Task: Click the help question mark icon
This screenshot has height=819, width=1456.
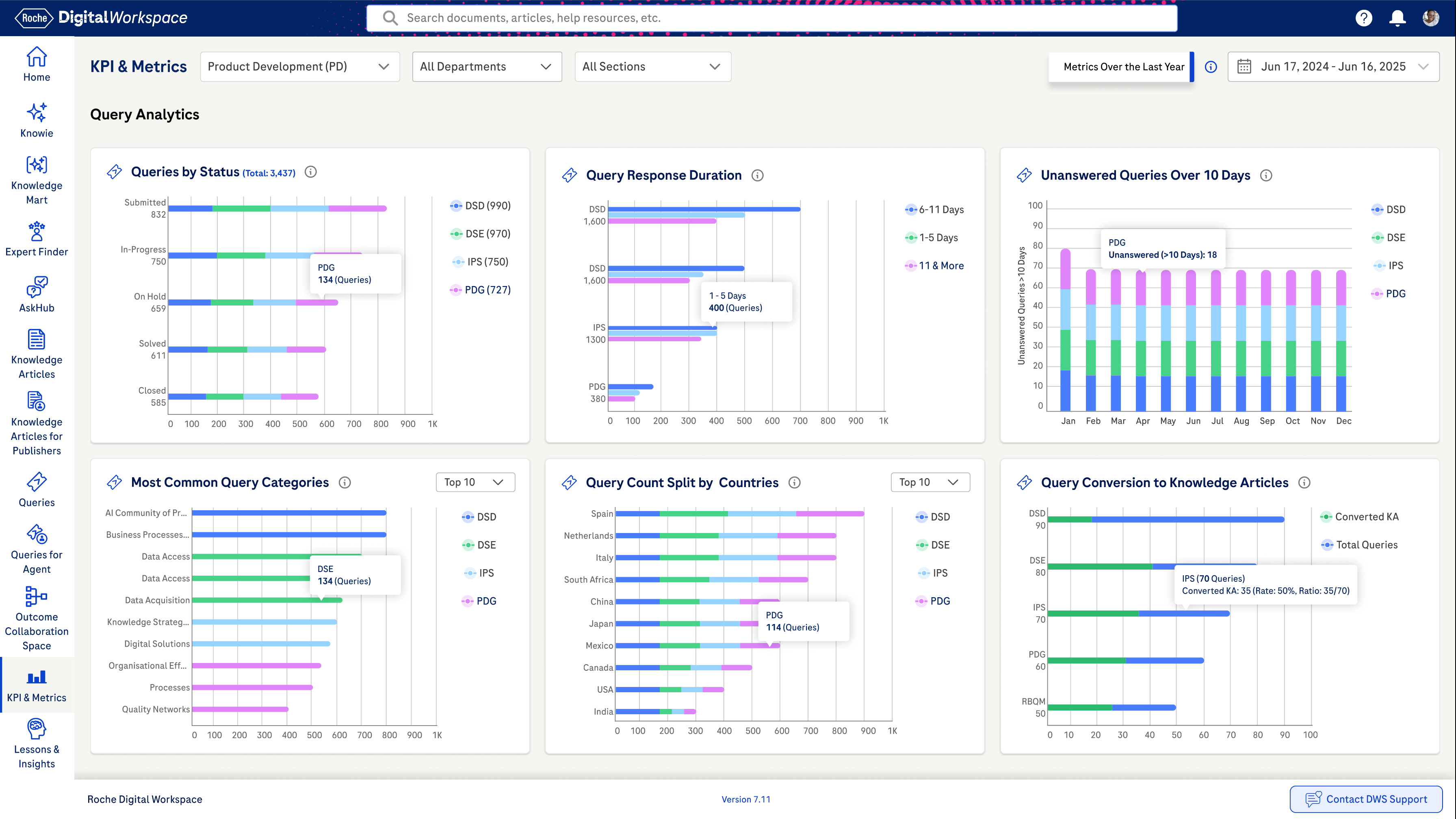Action: pos(1363,18)
